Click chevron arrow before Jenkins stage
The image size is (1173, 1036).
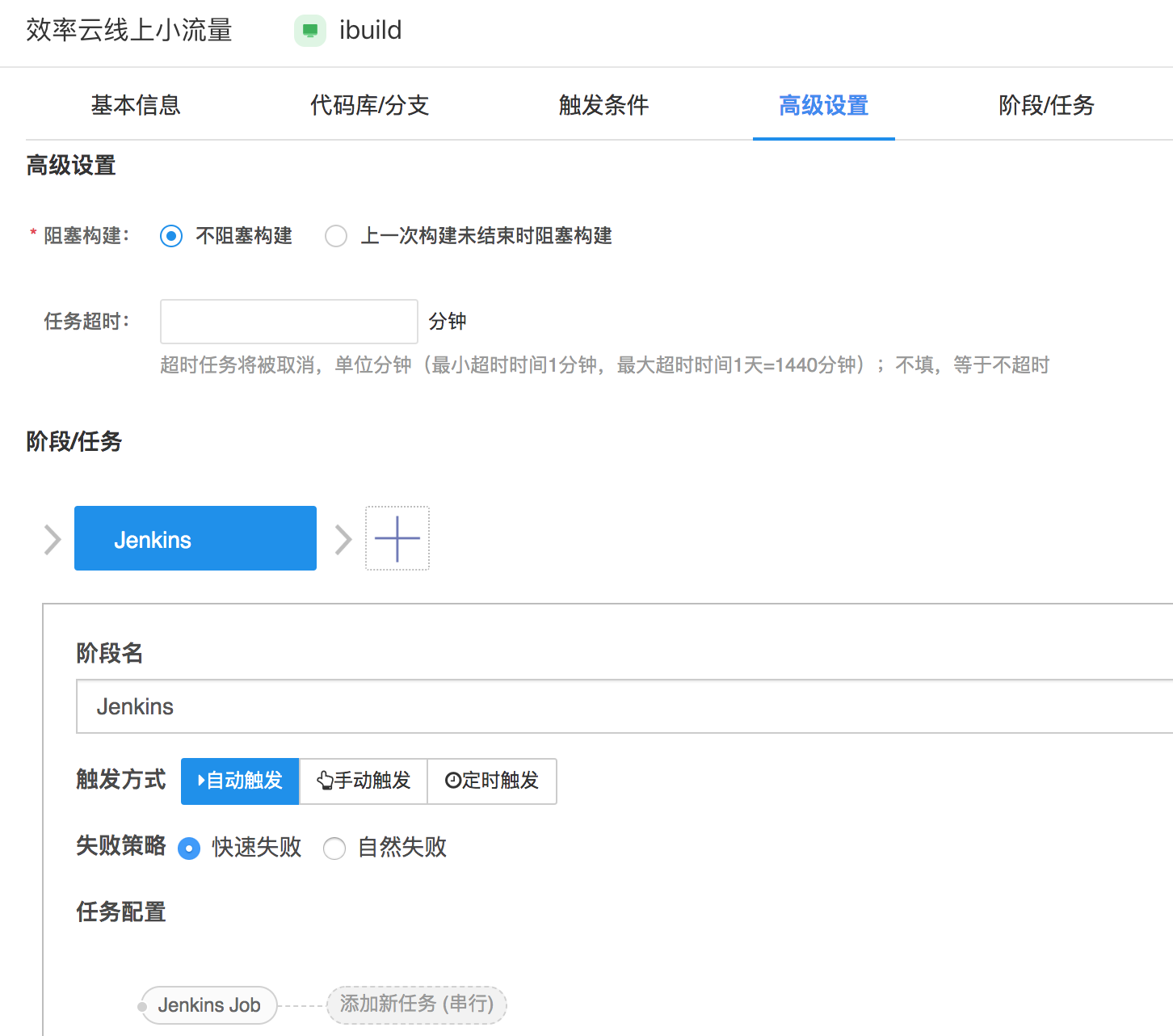pyautogui.click(x=53, y=540)
